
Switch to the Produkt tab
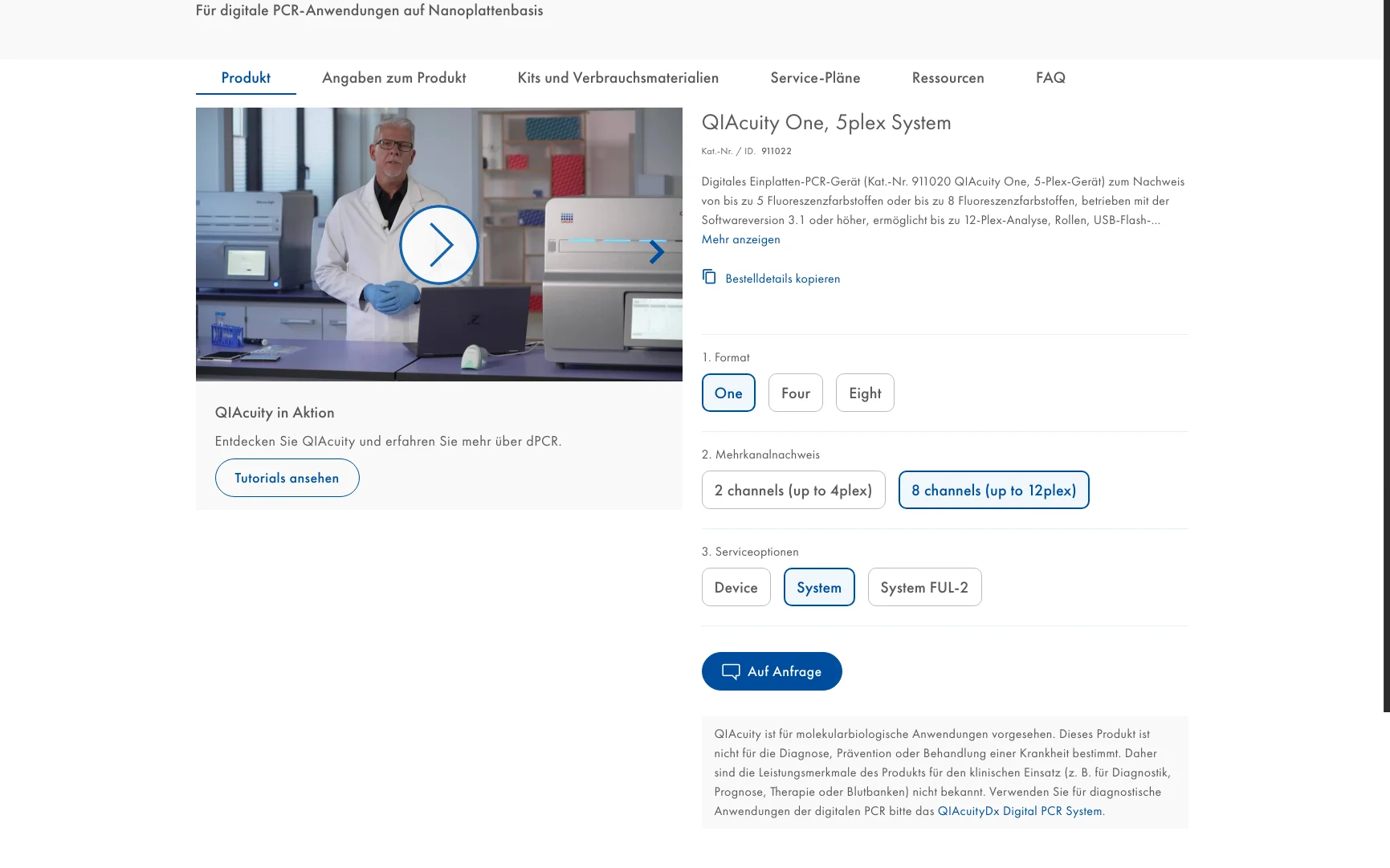tap(246, 78)
